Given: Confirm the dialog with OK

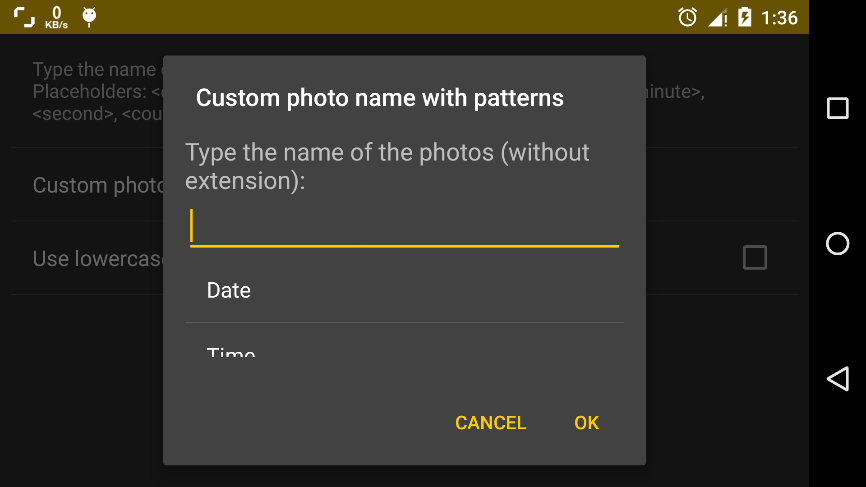Looking at the screenshot, I should pos(587,423).
